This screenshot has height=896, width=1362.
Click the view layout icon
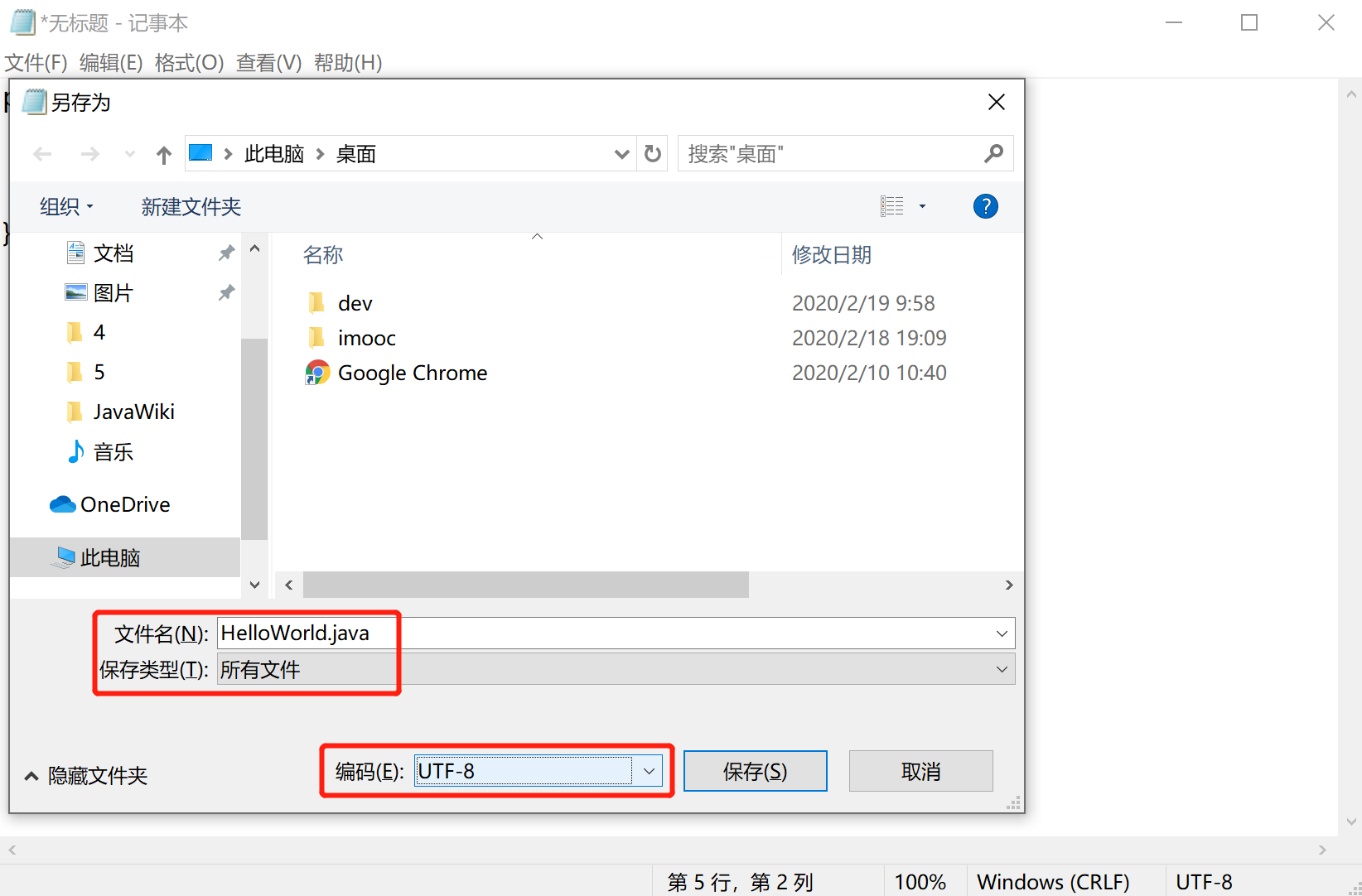tap(892, 206)
